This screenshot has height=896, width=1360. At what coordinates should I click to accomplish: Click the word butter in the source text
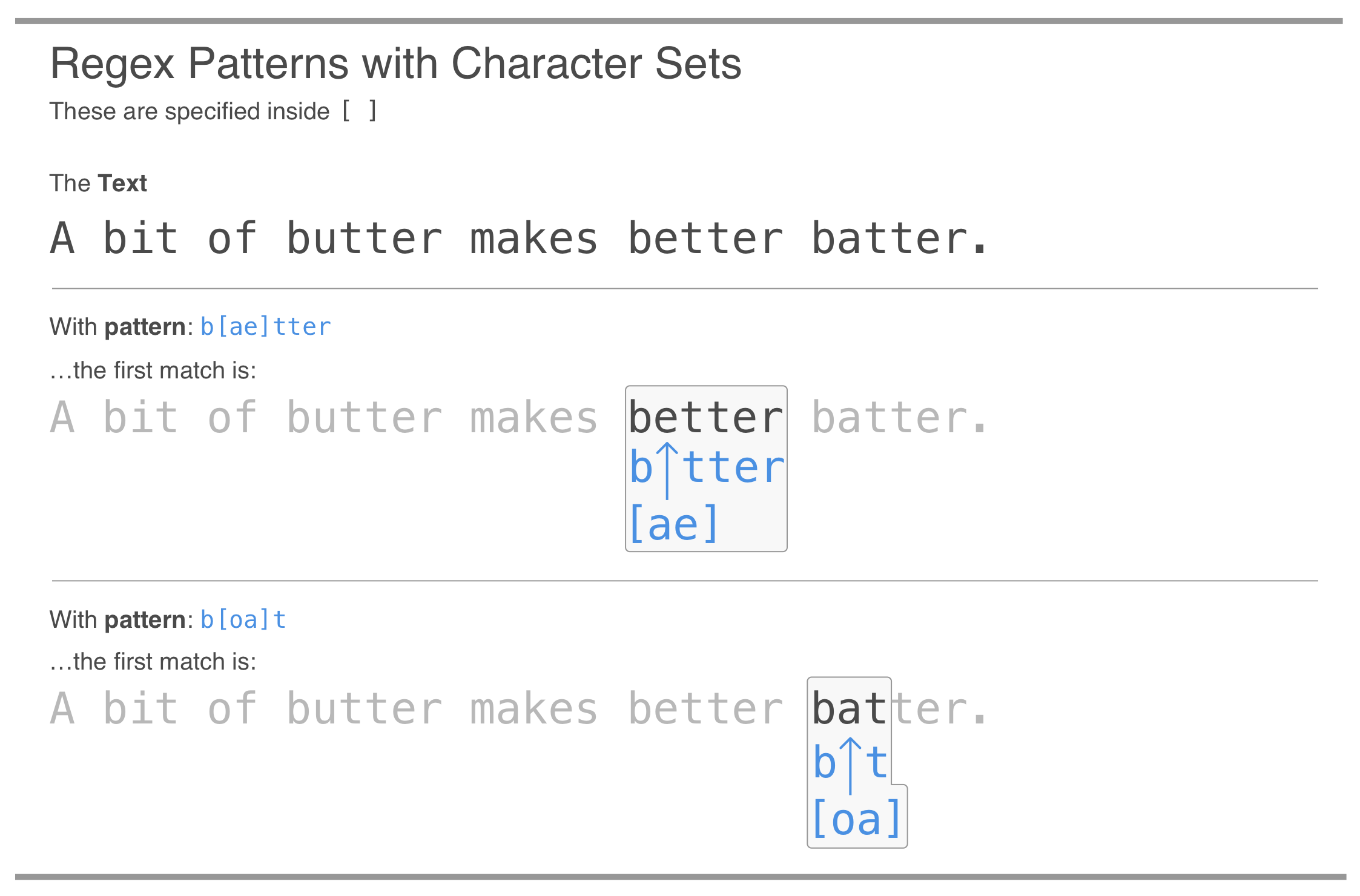point(365,238)
